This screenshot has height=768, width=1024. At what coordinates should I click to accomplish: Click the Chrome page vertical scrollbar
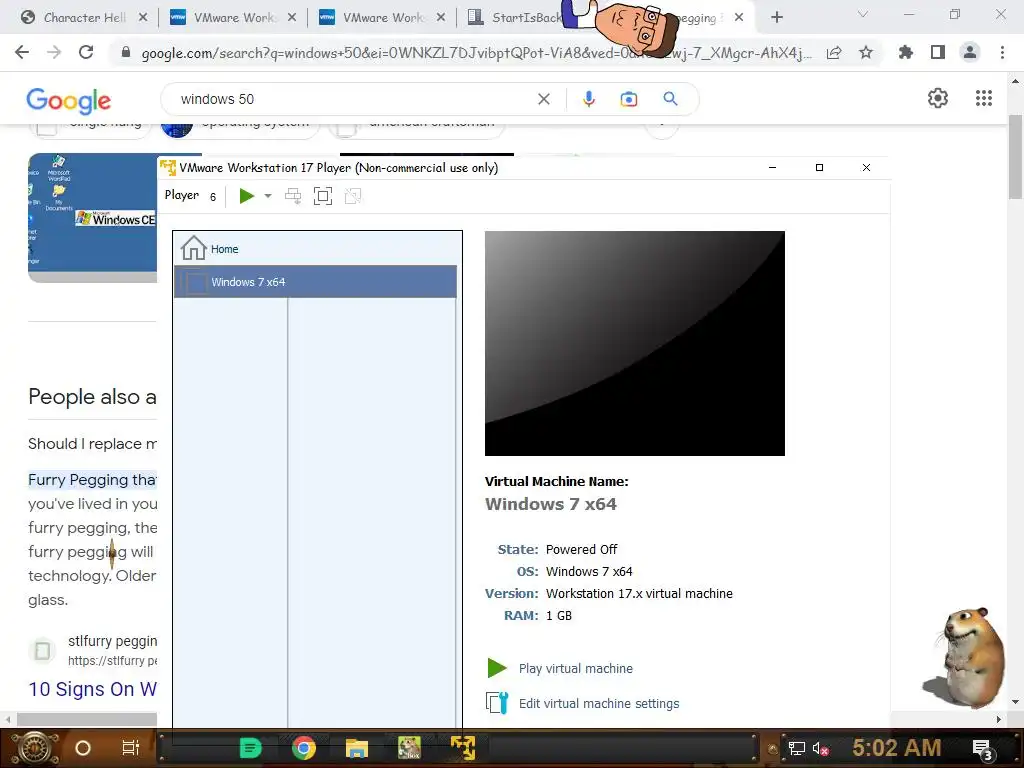tap(1015, 157)
